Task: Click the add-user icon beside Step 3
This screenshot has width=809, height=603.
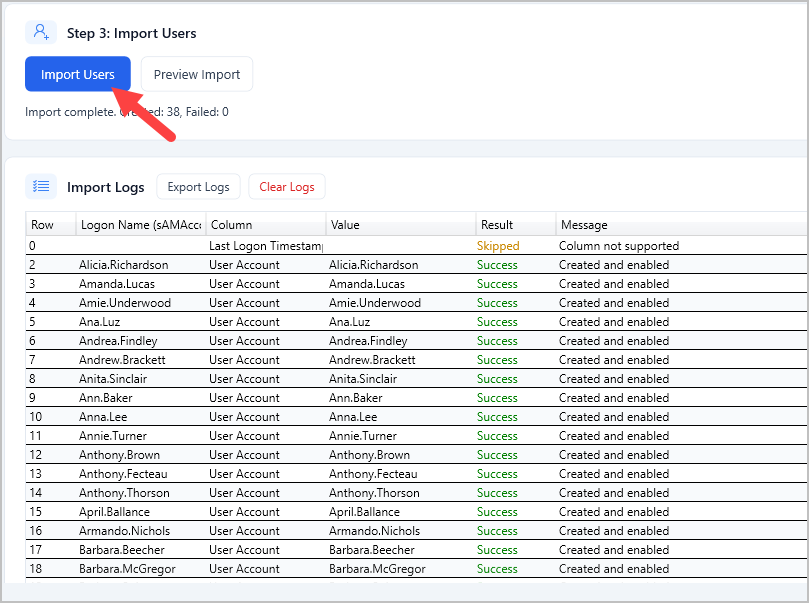Action: (41, 32)
